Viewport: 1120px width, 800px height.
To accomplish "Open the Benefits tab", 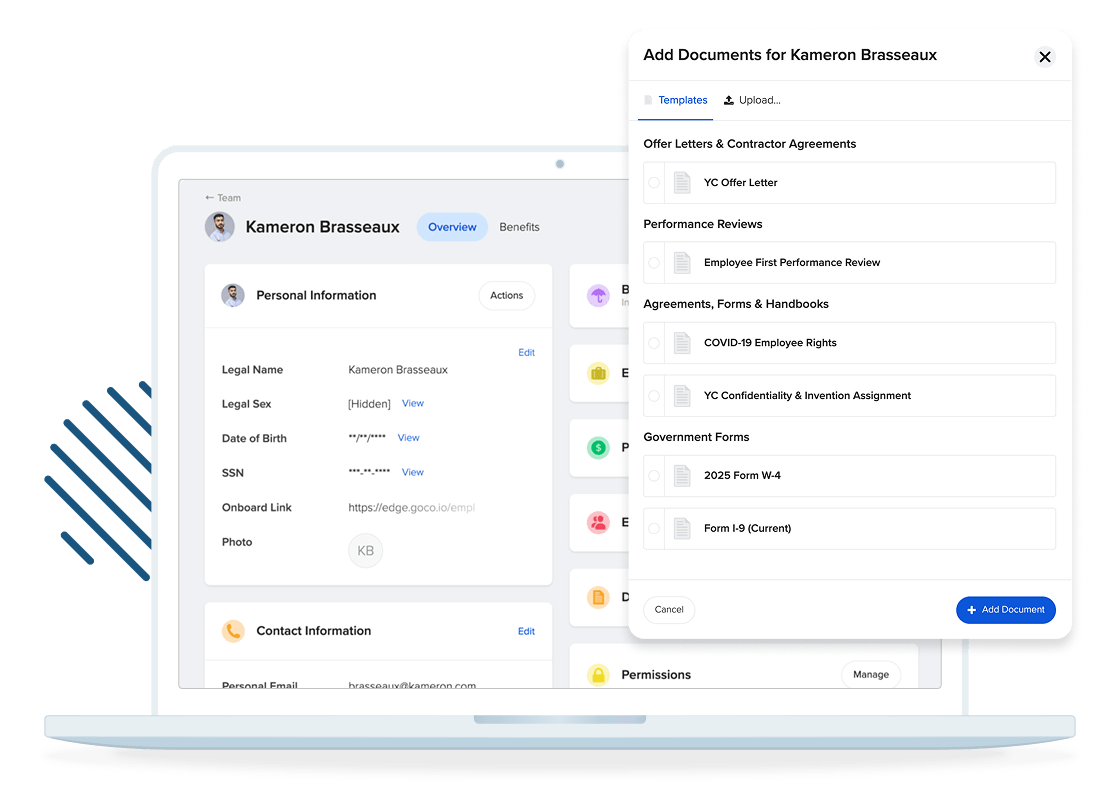I will pos(519,227).
